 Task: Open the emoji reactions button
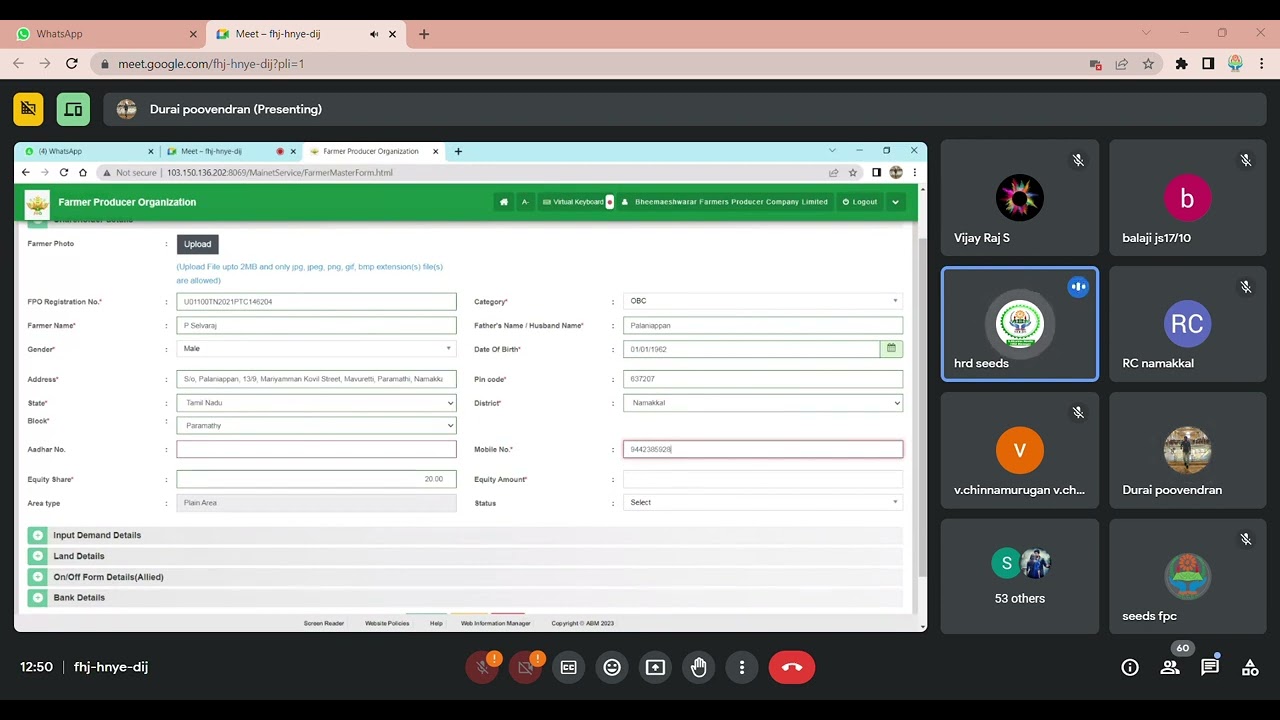[x=612, y=667]
